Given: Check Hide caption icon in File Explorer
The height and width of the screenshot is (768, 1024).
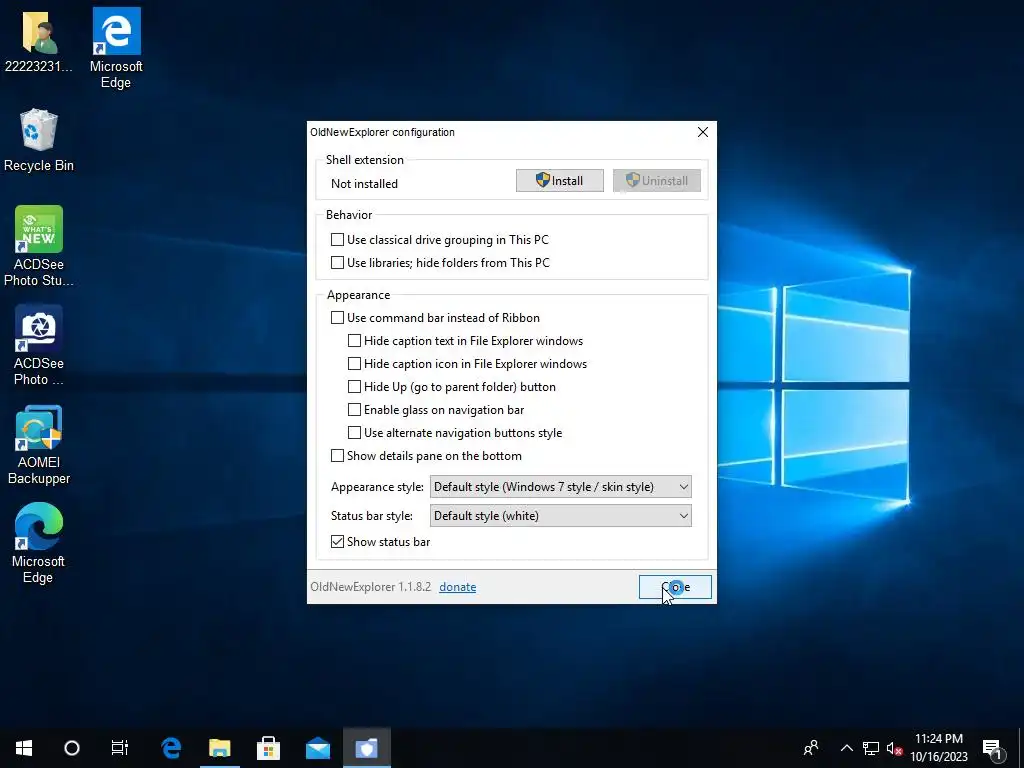Looking at the screenshot, I should (x=355, y=364).
